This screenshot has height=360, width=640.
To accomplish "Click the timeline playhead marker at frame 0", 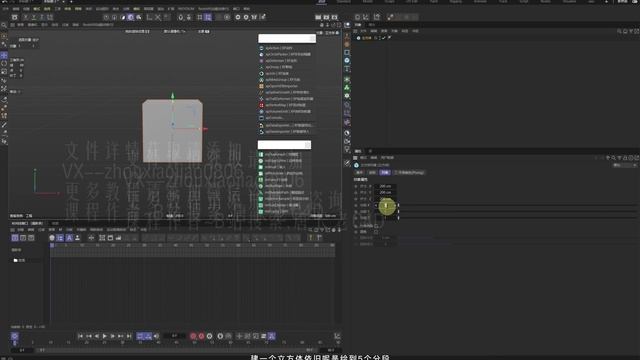I will click(52, 245).
